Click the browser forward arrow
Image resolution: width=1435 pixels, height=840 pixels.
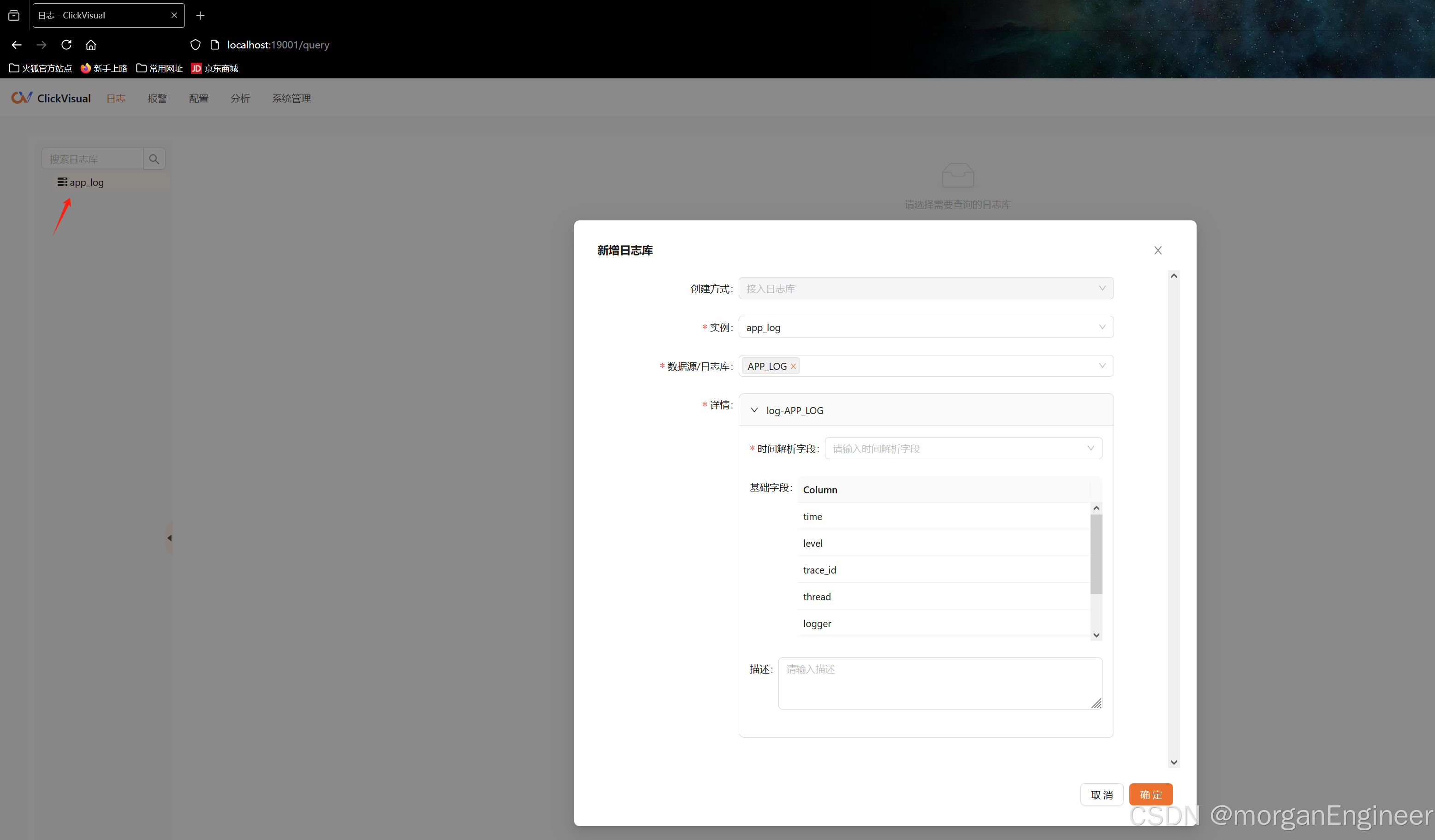[42, 44]
